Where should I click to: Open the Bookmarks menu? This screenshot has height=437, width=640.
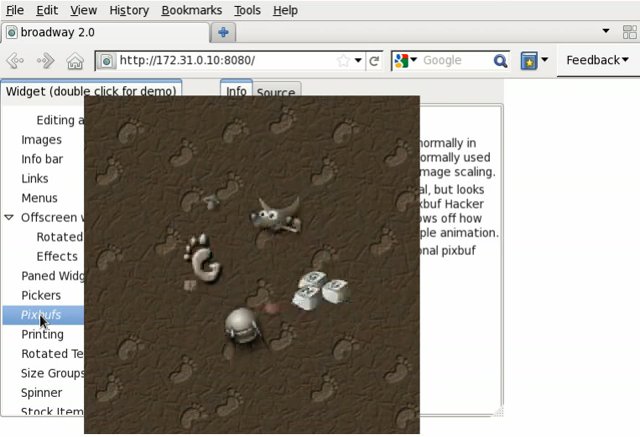191,10
